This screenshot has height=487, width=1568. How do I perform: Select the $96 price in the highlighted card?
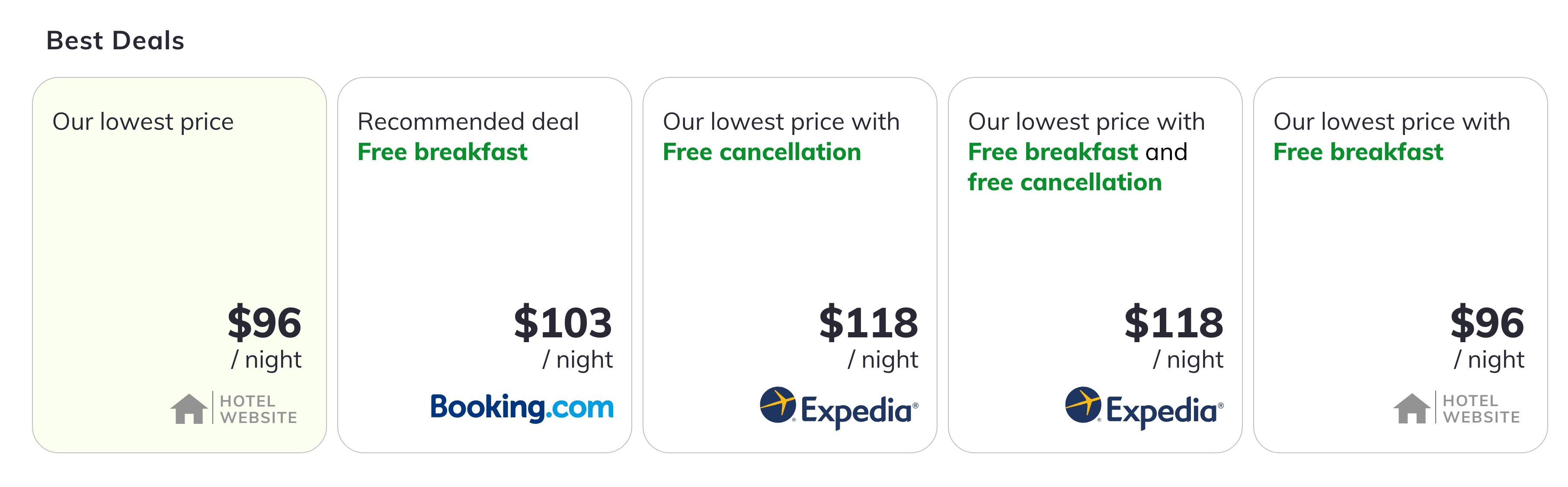[264, 323]
